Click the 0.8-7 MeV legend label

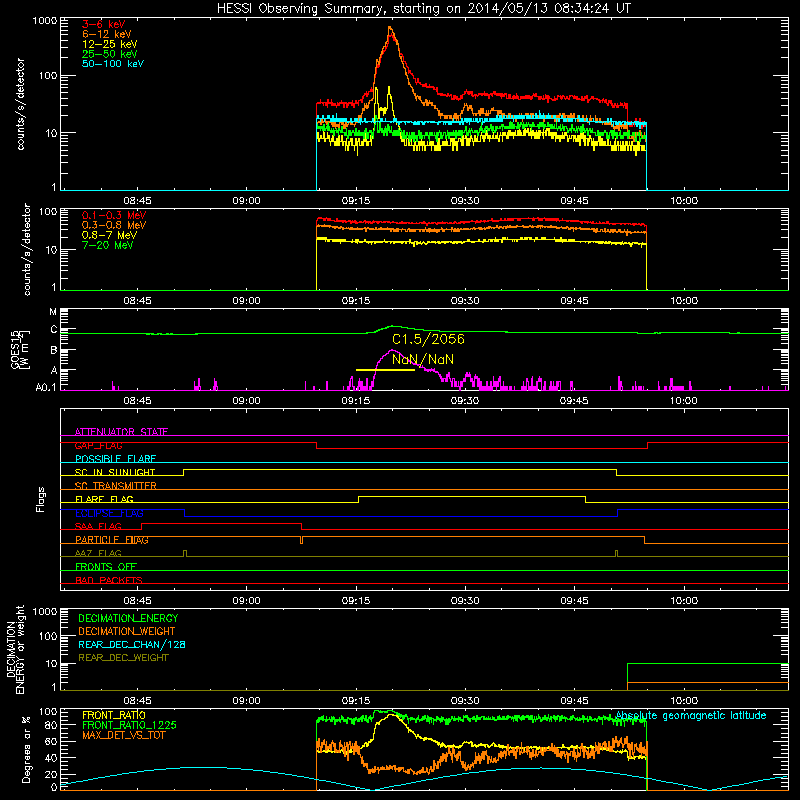(x=109, y=235)
